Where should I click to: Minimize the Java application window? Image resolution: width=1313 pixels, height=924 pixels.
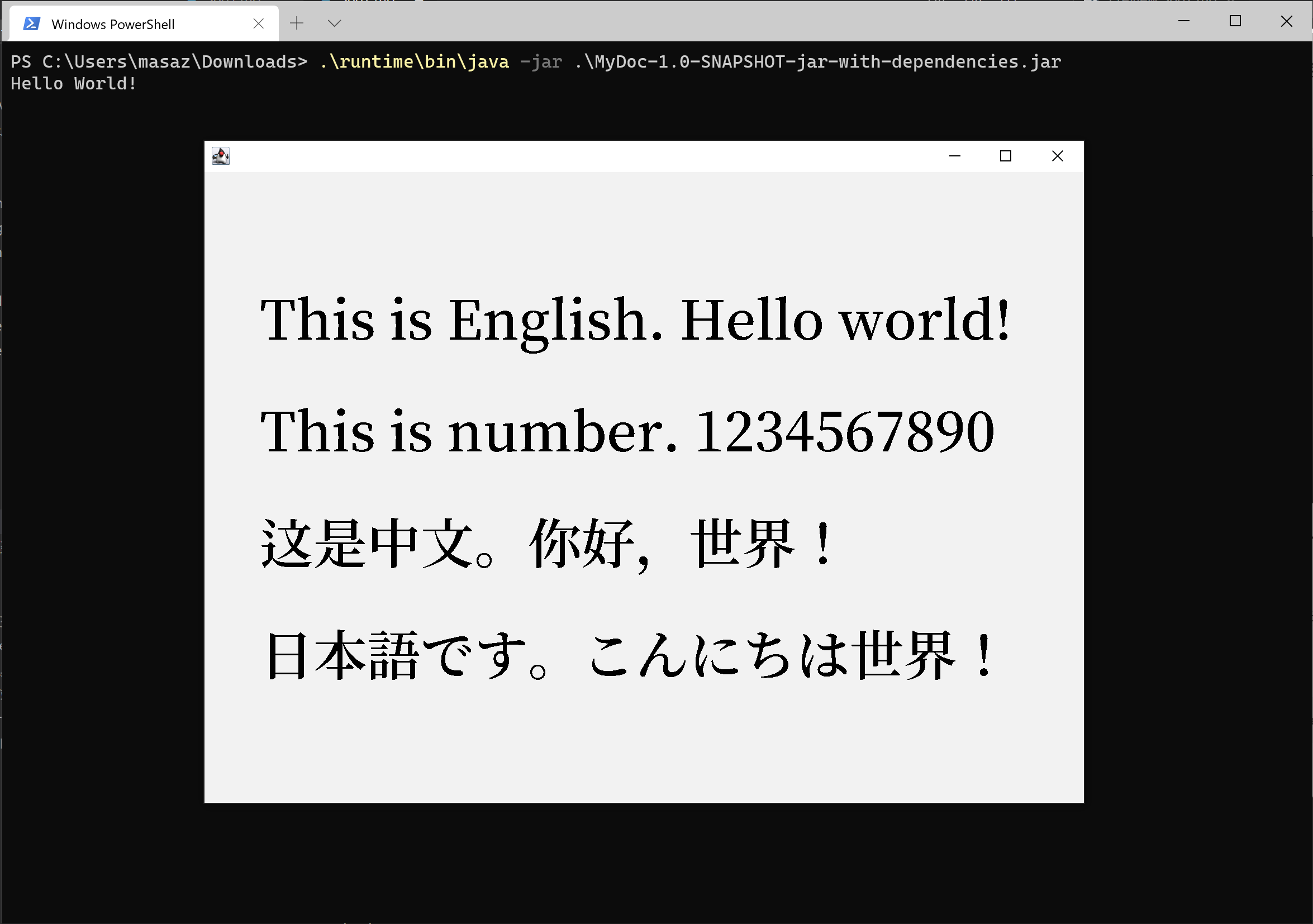click(954, 155)
